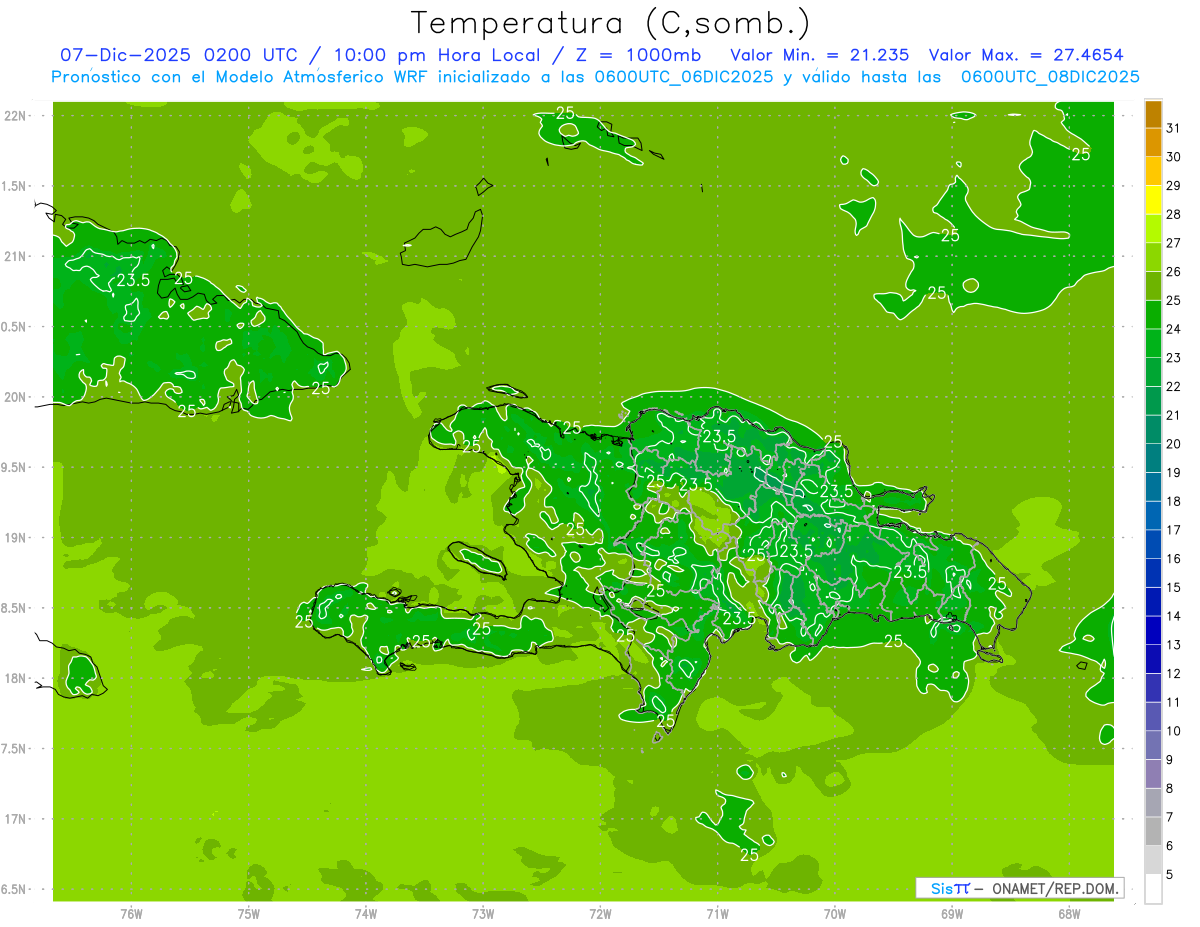Select the 'Valor Min. = 21.235' readout
The image size is (1200, 927).
pos(820,55)
